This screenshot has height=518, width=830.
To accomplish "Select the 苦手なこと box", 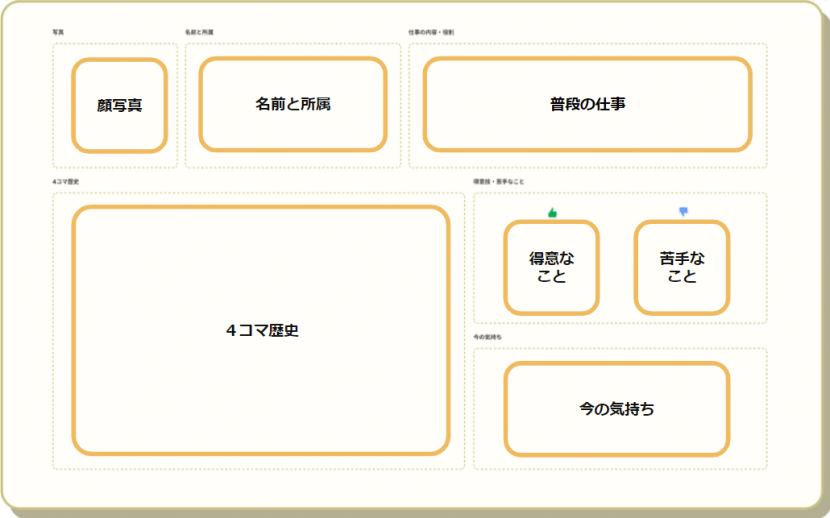I will pyautogui.click(x=682, y=267).
